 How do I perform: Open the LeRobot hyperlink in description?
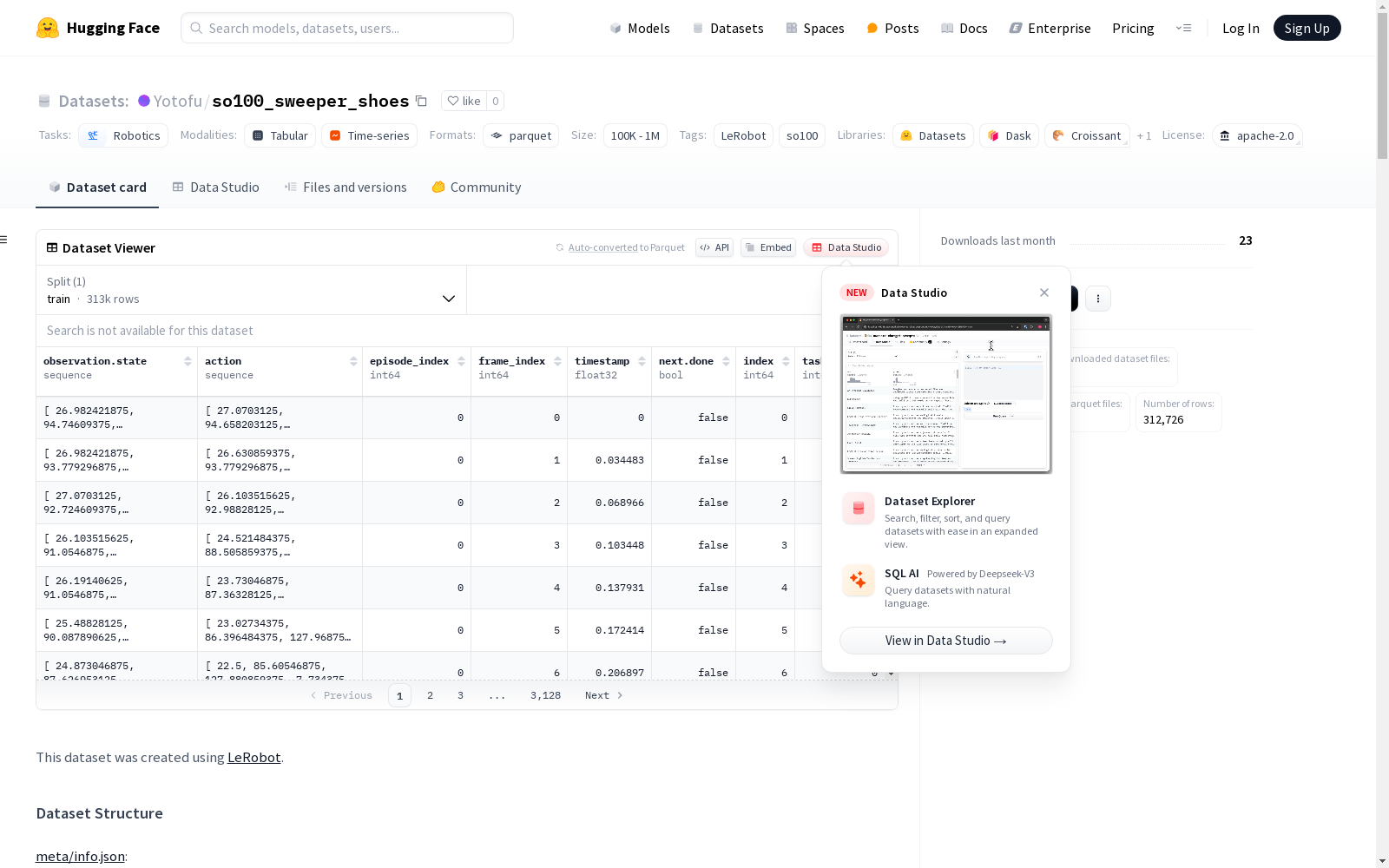point(253,757)
